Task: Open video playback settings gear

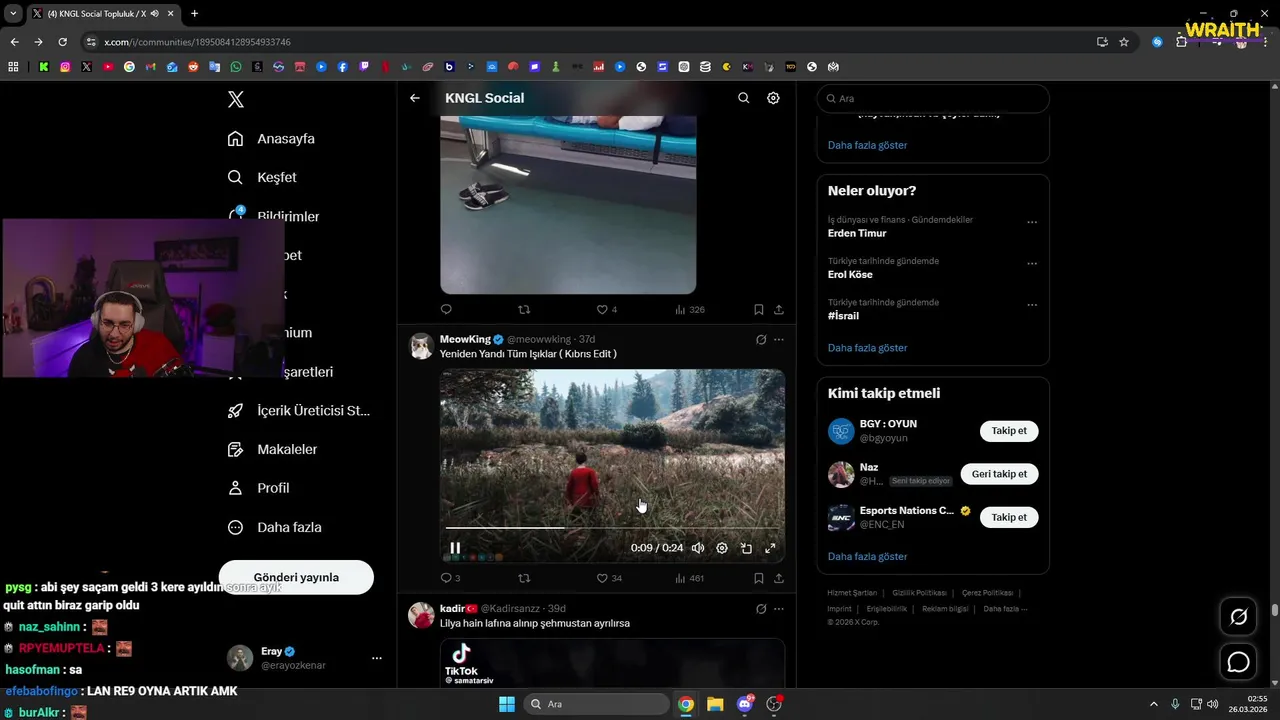Action: tap(722, 548)
